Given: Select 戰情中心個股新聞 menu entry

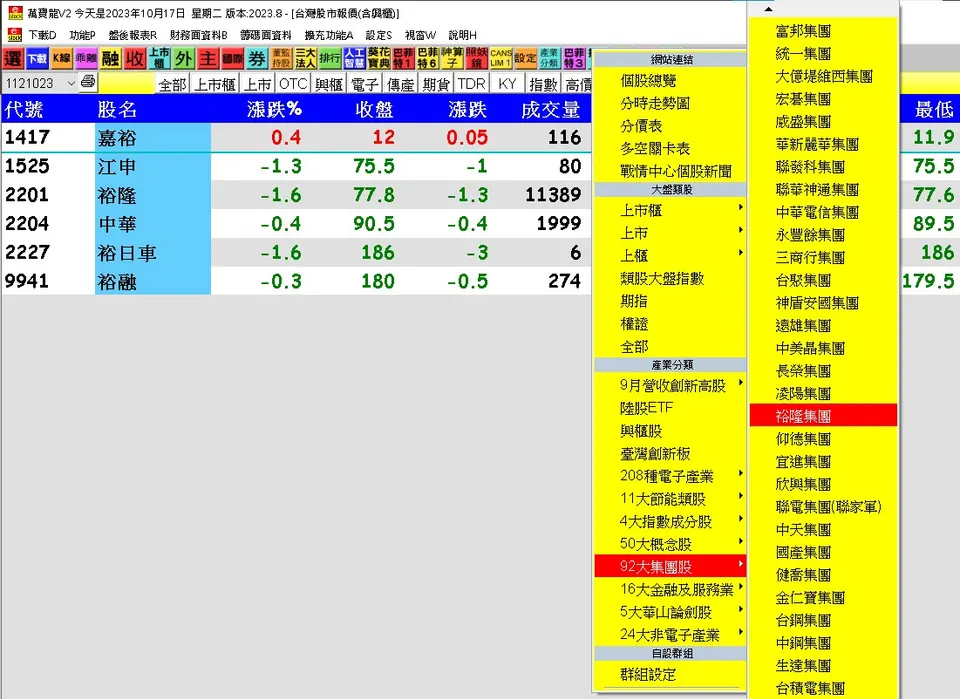Looking at the screenshot, I should [670, 171].
